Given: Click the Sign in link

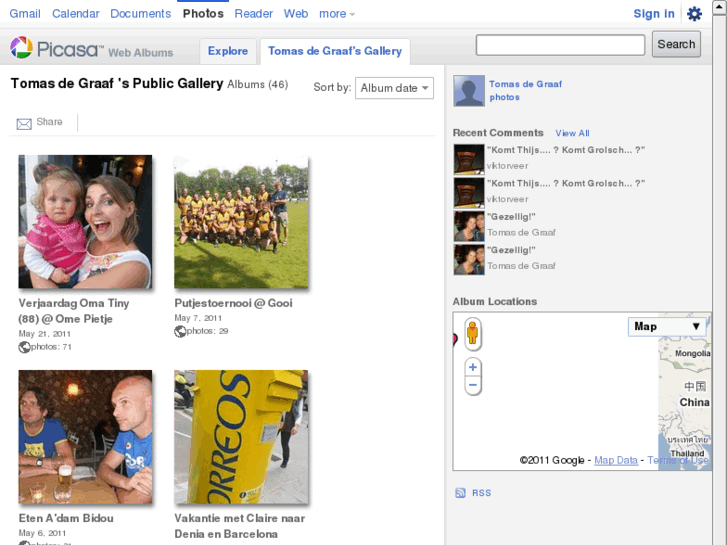Looking at the screenshot, I should [654, 14].
